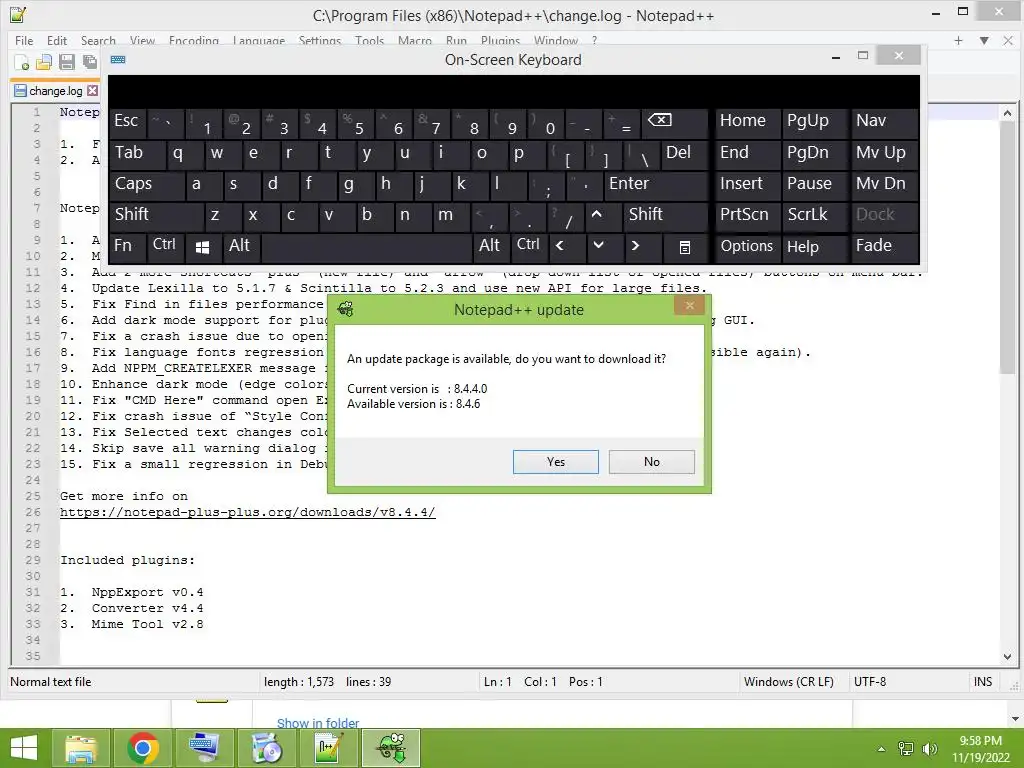The height and width of the screenshot is (768, 1024).
Task: Open the Notepad++ updater taskbar icon
Action: (391, 748)
